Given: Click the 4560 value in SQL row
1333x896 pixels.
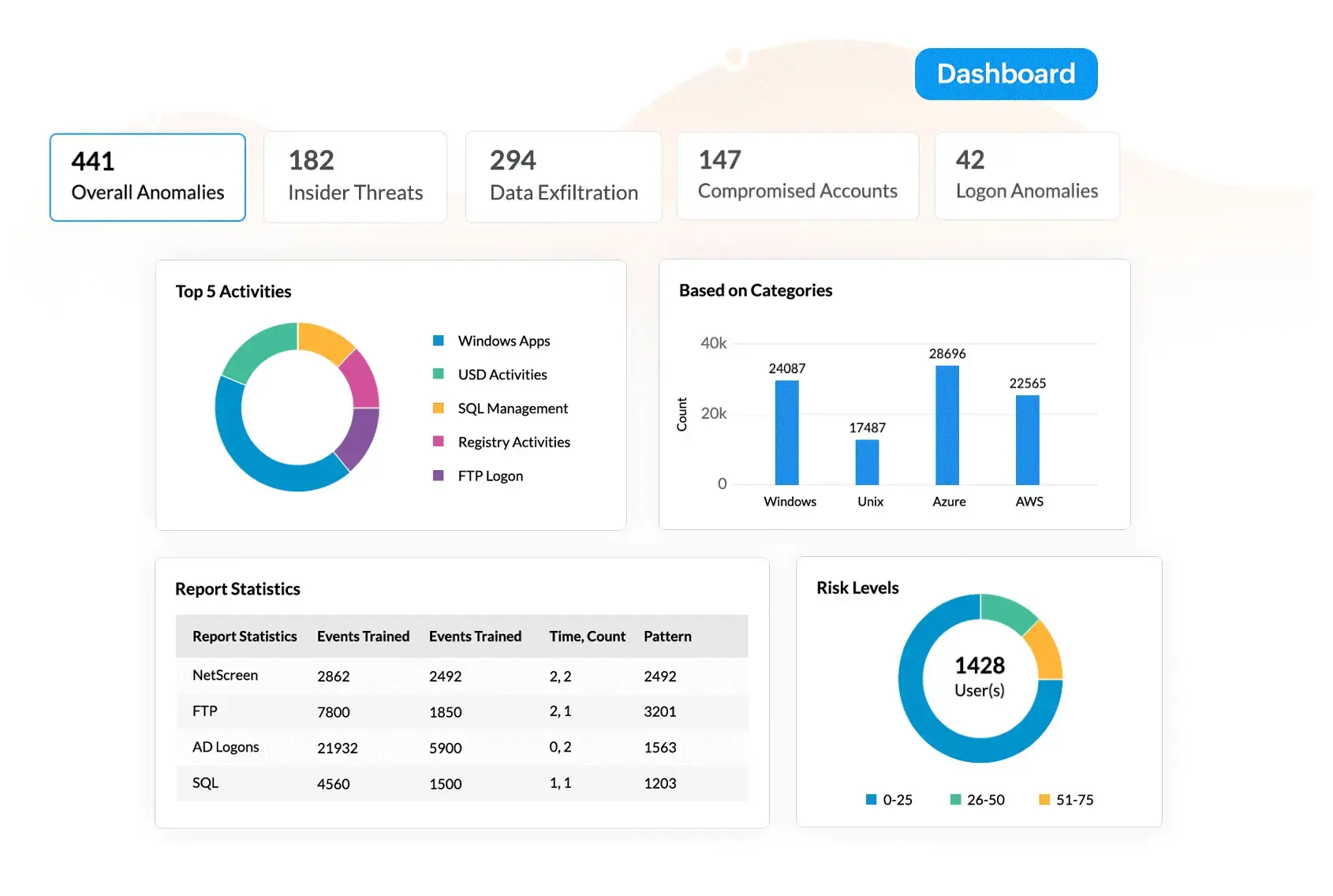Looking at the screenshot, I should [334, 784].
